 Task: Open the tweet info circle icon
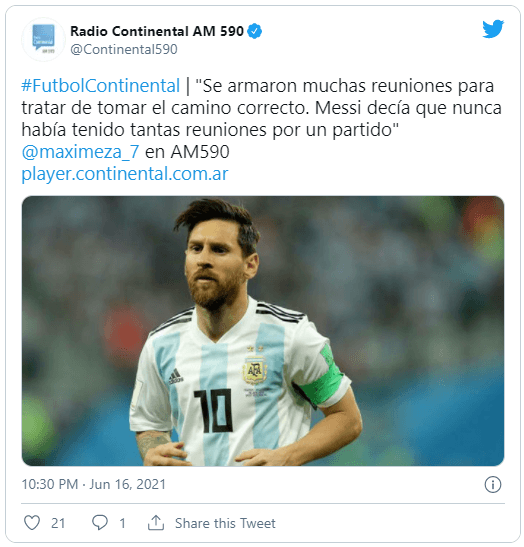coord(493,484)
